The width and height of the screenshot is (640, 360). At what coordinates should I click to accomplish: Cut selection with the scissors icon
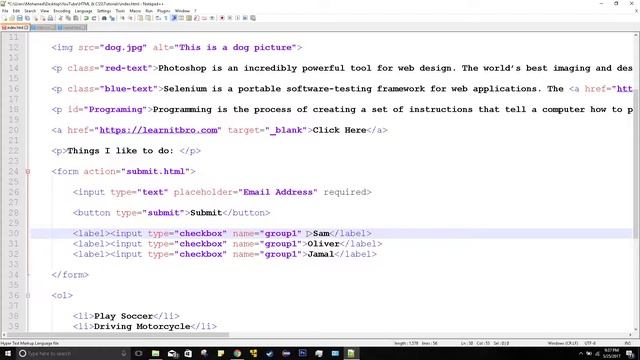click(60, 18)
